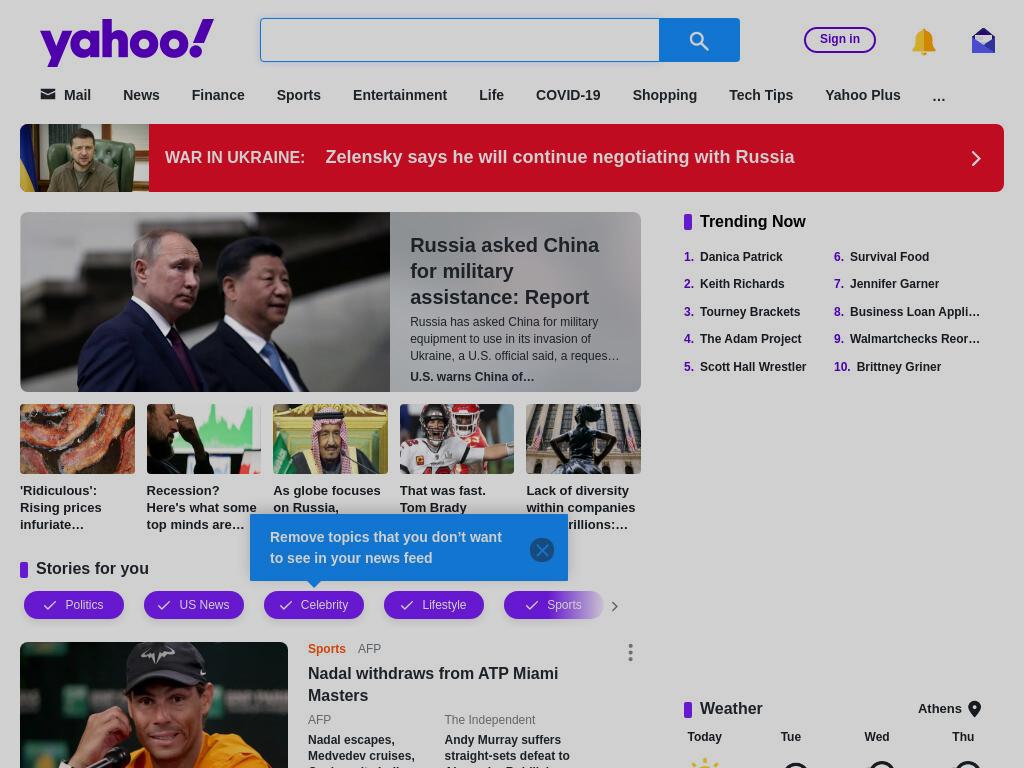Toggle the Celebrity topic chip

tap(313, 605)
